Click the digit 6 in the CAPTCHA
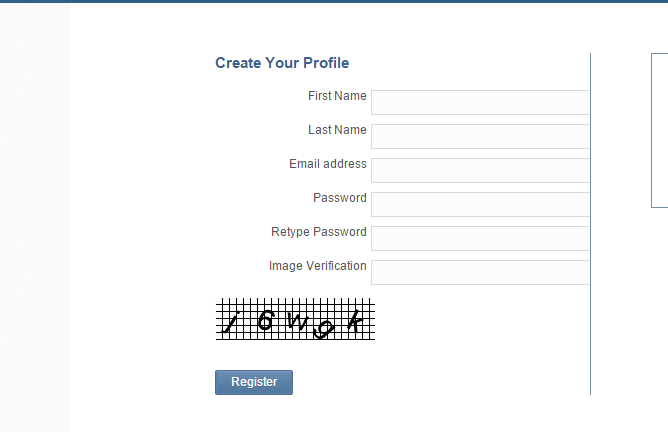 click(x=265, y=320)
